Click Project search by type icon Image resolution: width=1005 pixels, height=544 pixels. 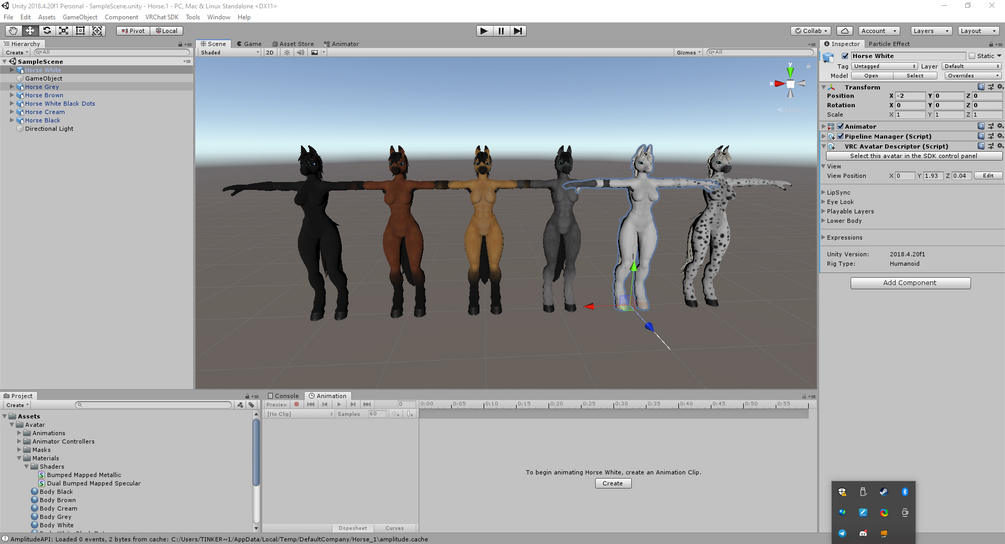pos(240,405)
